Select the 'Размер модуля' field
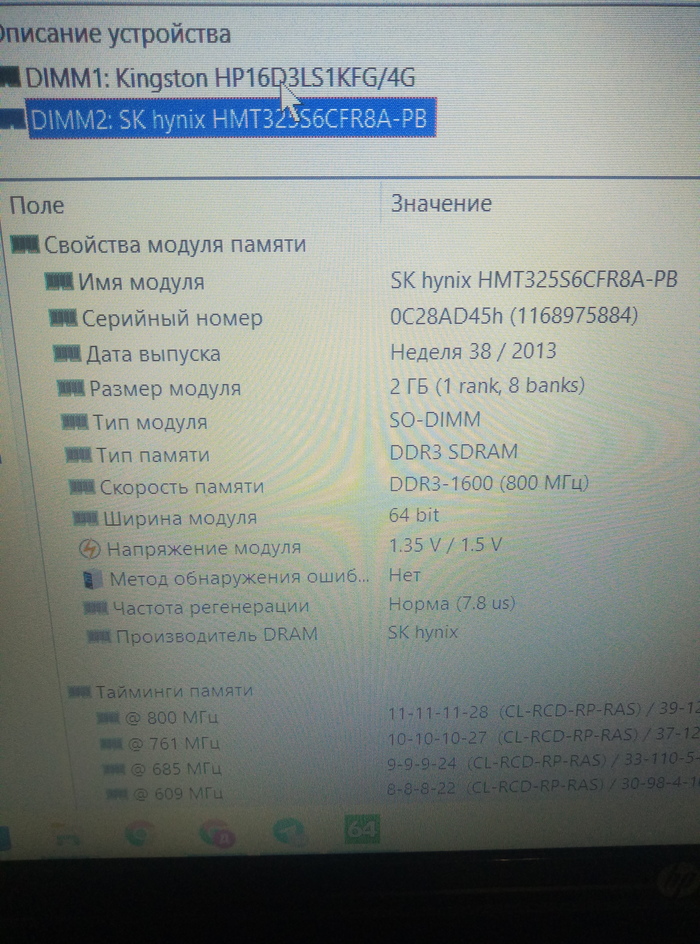Viewport: 700px width, 944px height. point(165,389)
